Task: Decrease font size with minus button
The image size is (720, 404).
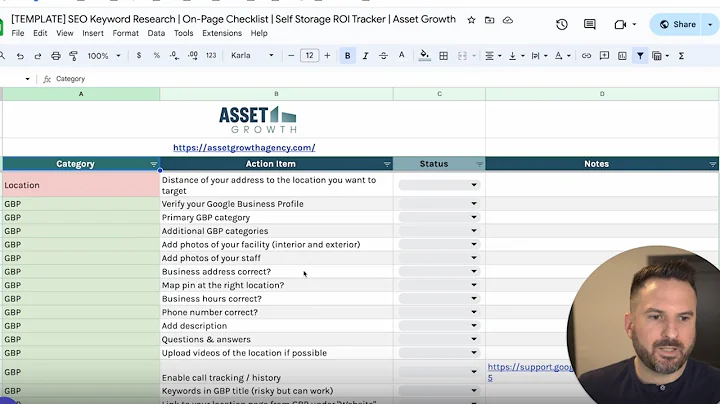Action: pyautogui.click(x=291, y=56)
